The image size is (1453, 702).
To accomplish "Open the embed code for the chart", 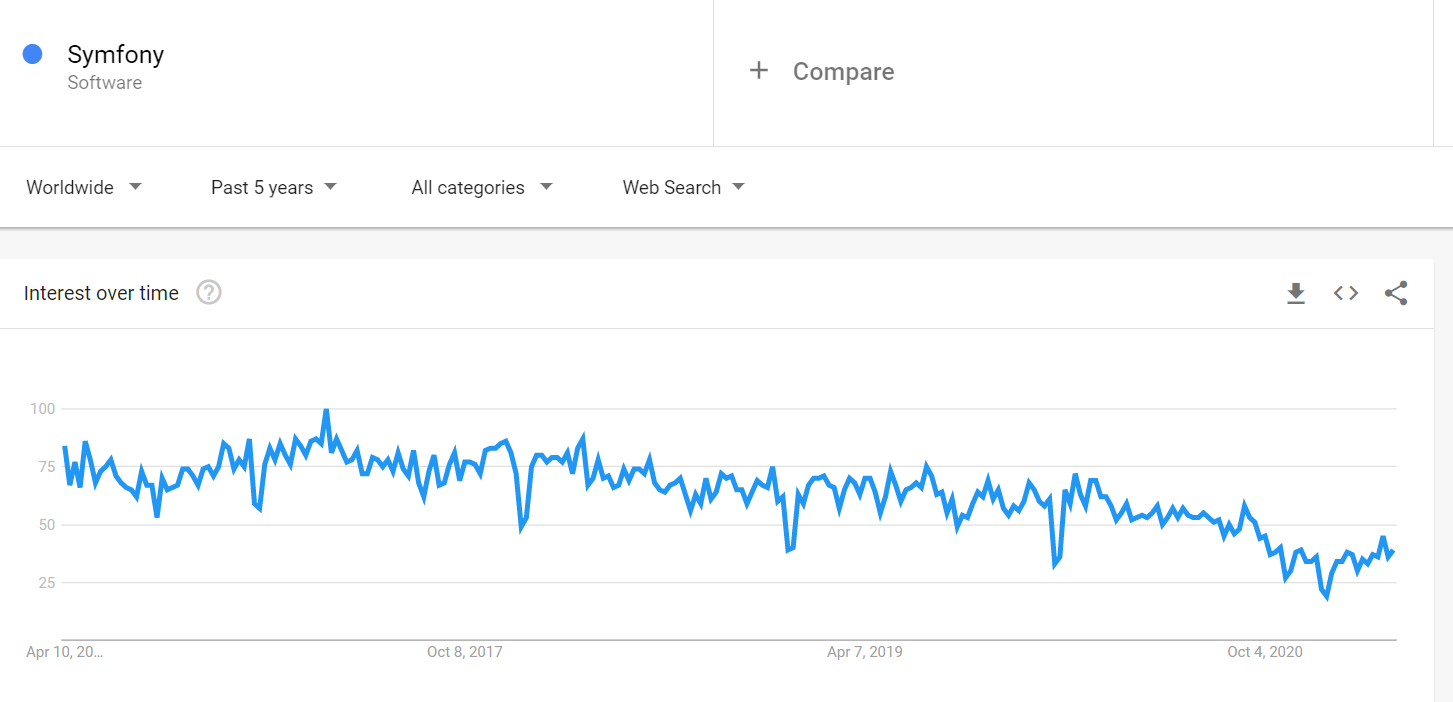I will [1346, 293].
